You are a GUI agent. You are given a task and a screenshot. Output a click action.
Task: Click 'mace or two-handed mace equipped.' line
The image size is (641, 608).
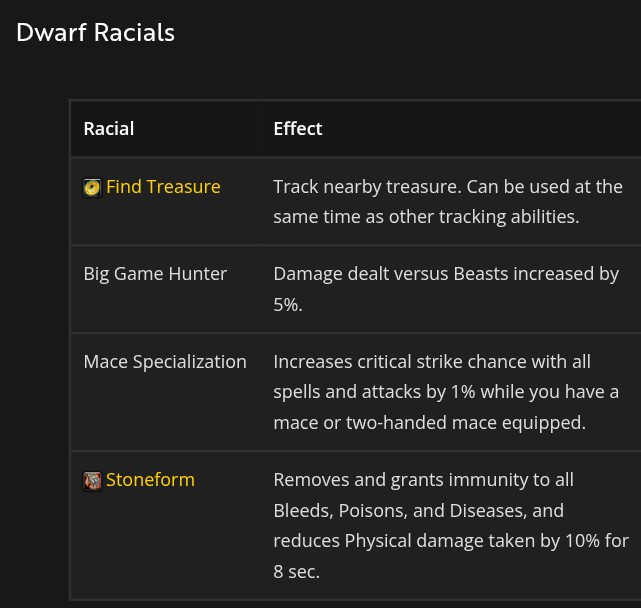(430, 423)
